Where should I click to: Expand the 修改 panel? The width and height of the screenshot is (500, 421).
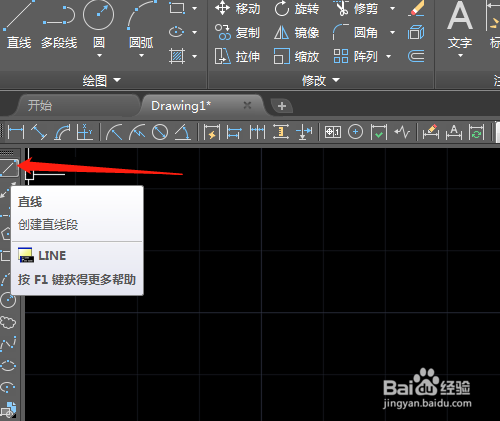pos(321,80)
